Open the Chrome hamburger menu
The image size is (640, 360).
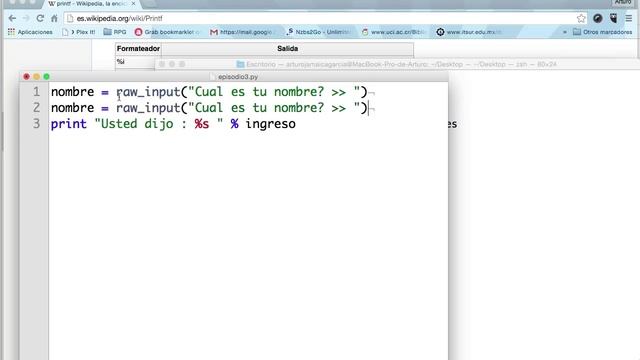pyautogui.click(x=629, y=18)
